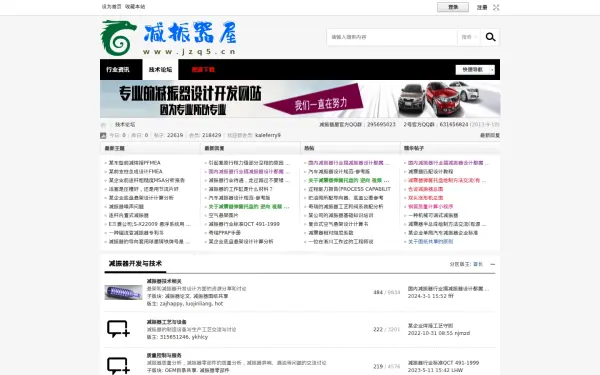Screen dimensions: 600x375
Task: Open the hot post mentioning PROCESS CAPABILIT
Action: tap(349, 189)
